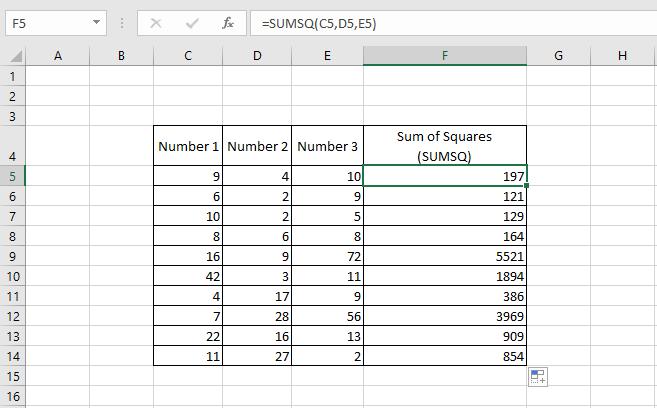
Task: Select row 4 header
Action: pos(13,145)
